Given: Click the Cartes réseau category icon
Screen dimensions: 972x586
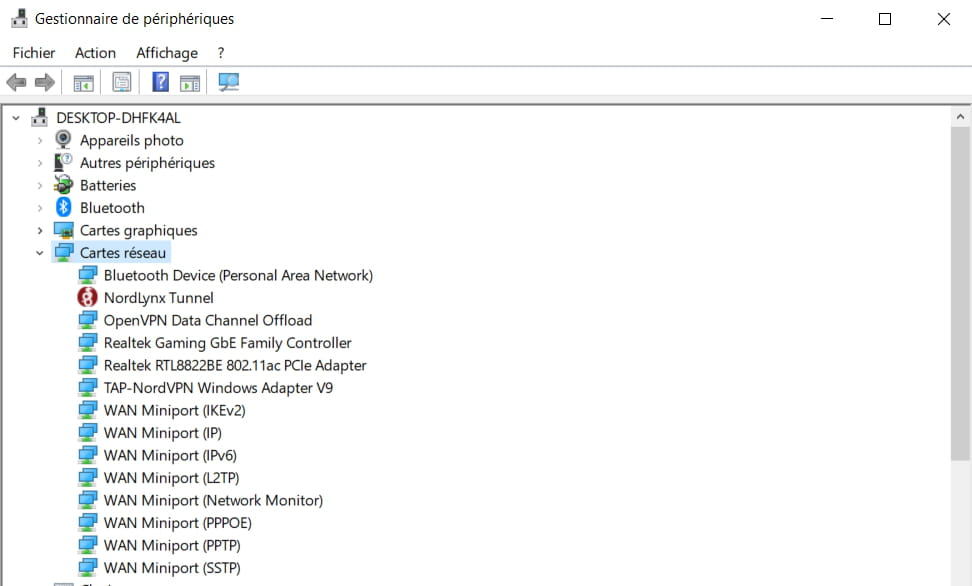Looking at the screenshot, I should 63,252.
